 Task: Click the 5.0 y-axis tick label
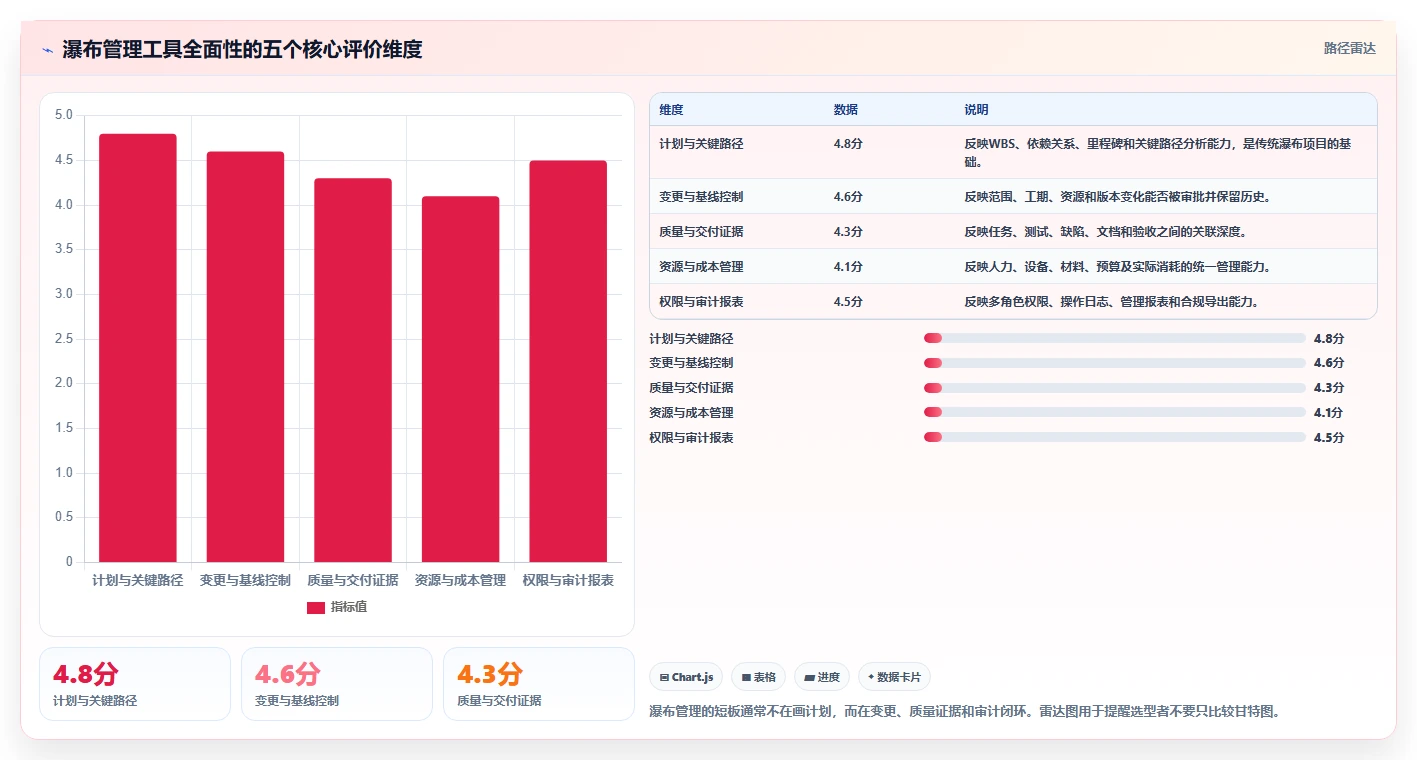[64, 115]
